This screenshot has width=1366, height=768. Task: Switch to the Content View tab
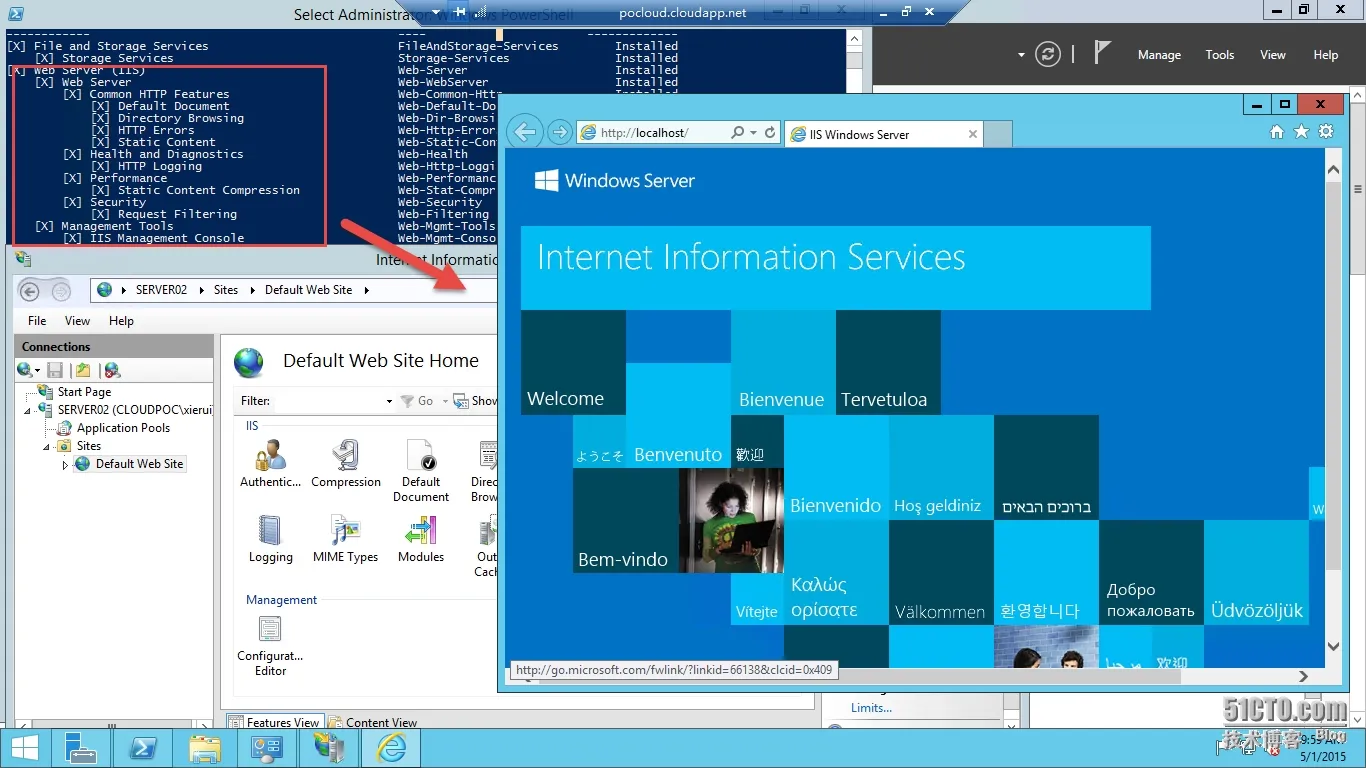pyautogui.click(x=373, y=722)
